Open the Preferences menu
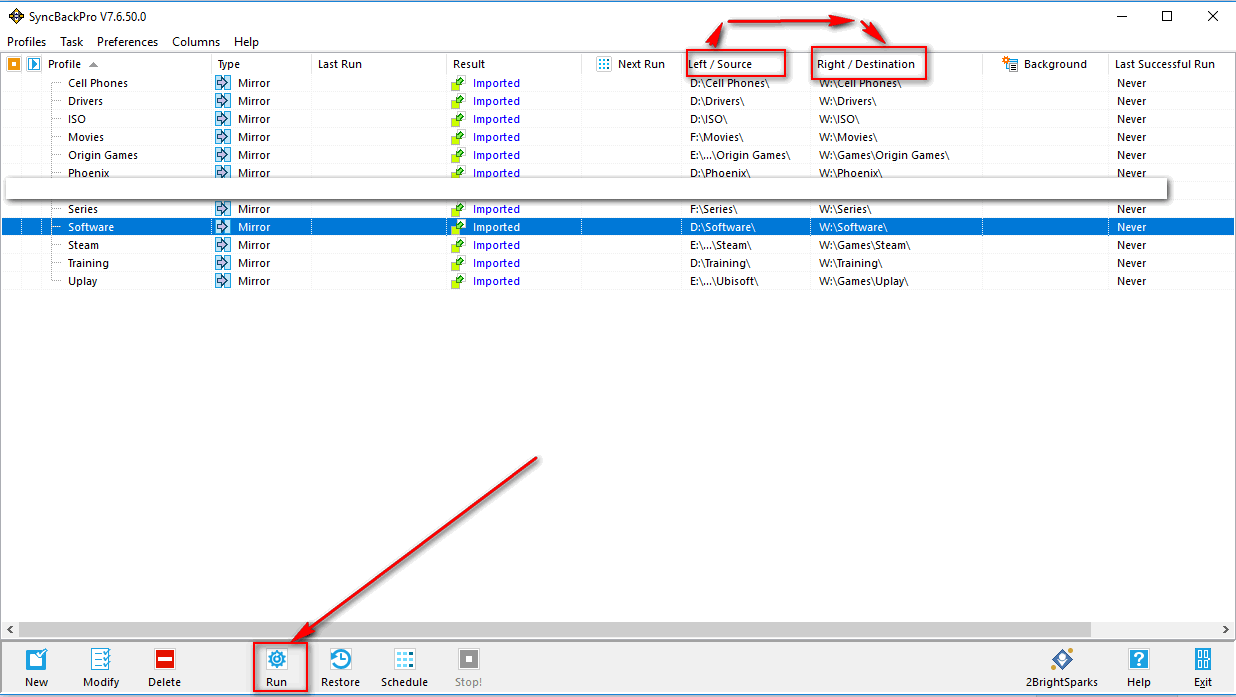Viewport: 1236px width, 697px height. coord(127,42)
